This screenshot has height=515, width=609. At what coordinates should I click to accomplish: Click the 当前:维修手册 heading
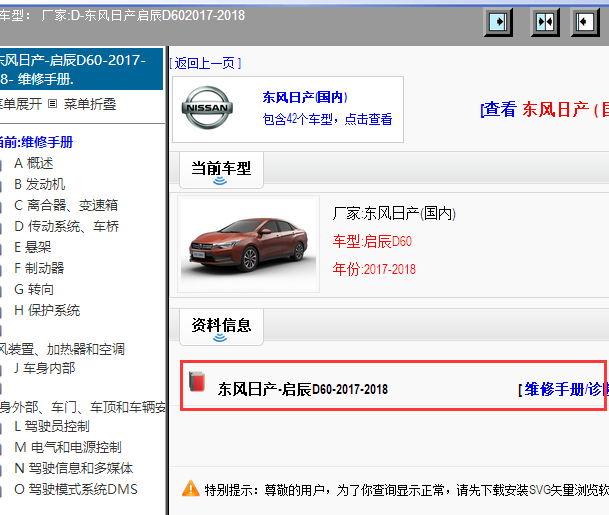point(37,142)
